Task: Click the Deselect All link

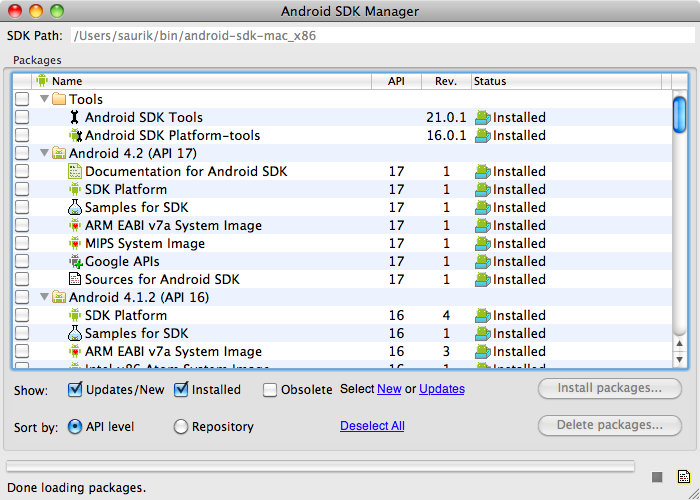Action: (x=372, y=426)
